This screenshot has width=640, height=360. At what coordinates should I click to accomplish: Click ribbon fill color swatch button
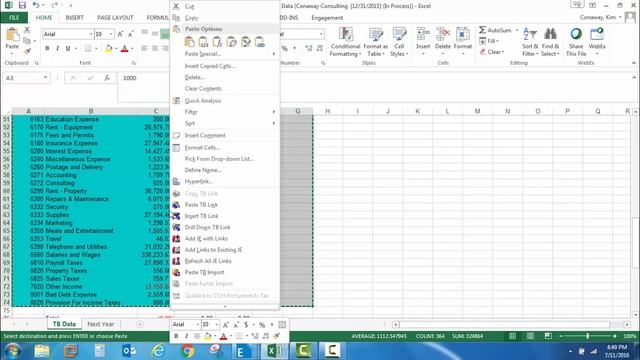[x=108, y=49]
